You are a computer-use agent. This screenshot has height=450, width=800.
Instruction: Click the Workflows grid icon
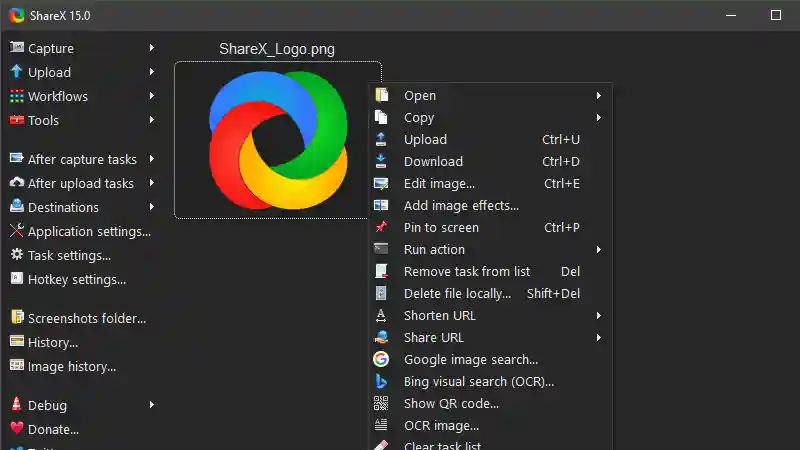coord(16,96)
